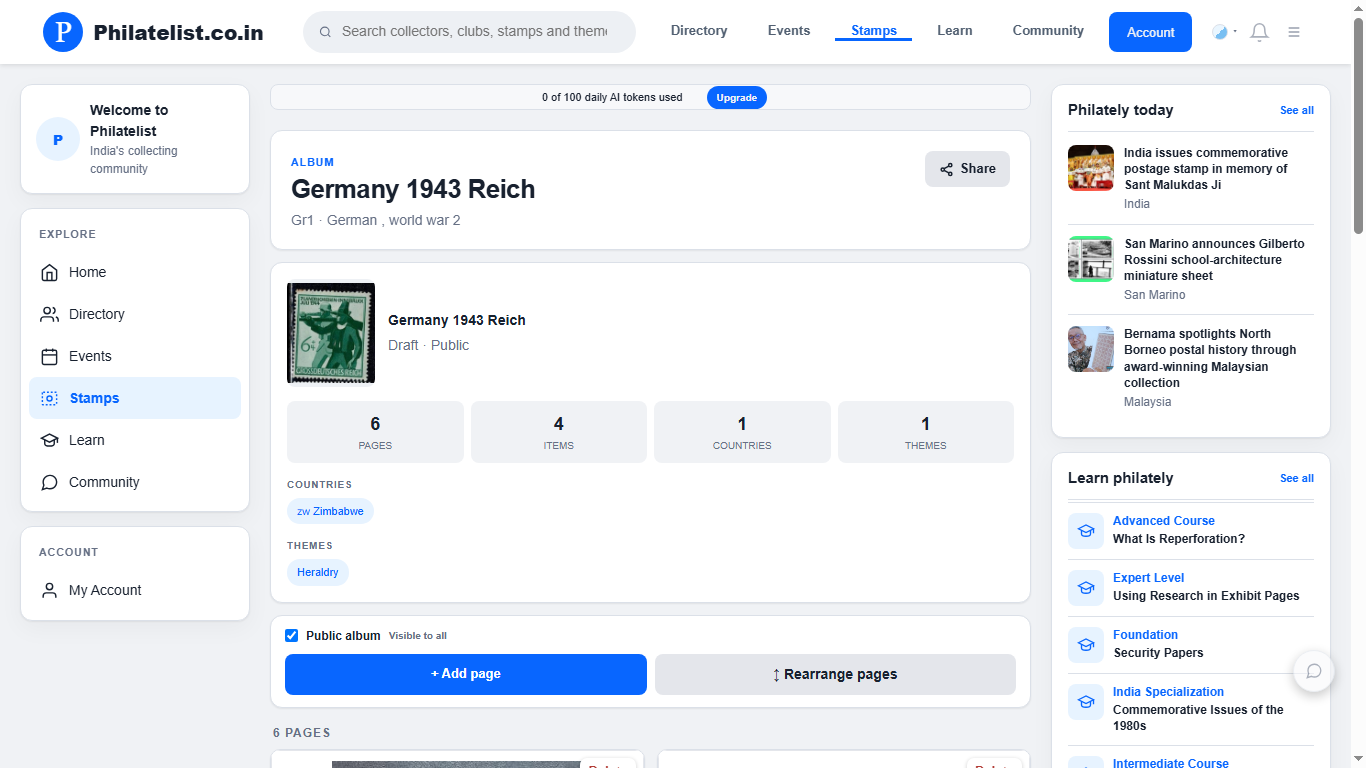Viewport: 1366px width, 768px height.
Task: Open See all for Learn philately
Action: coord(1297,478)
